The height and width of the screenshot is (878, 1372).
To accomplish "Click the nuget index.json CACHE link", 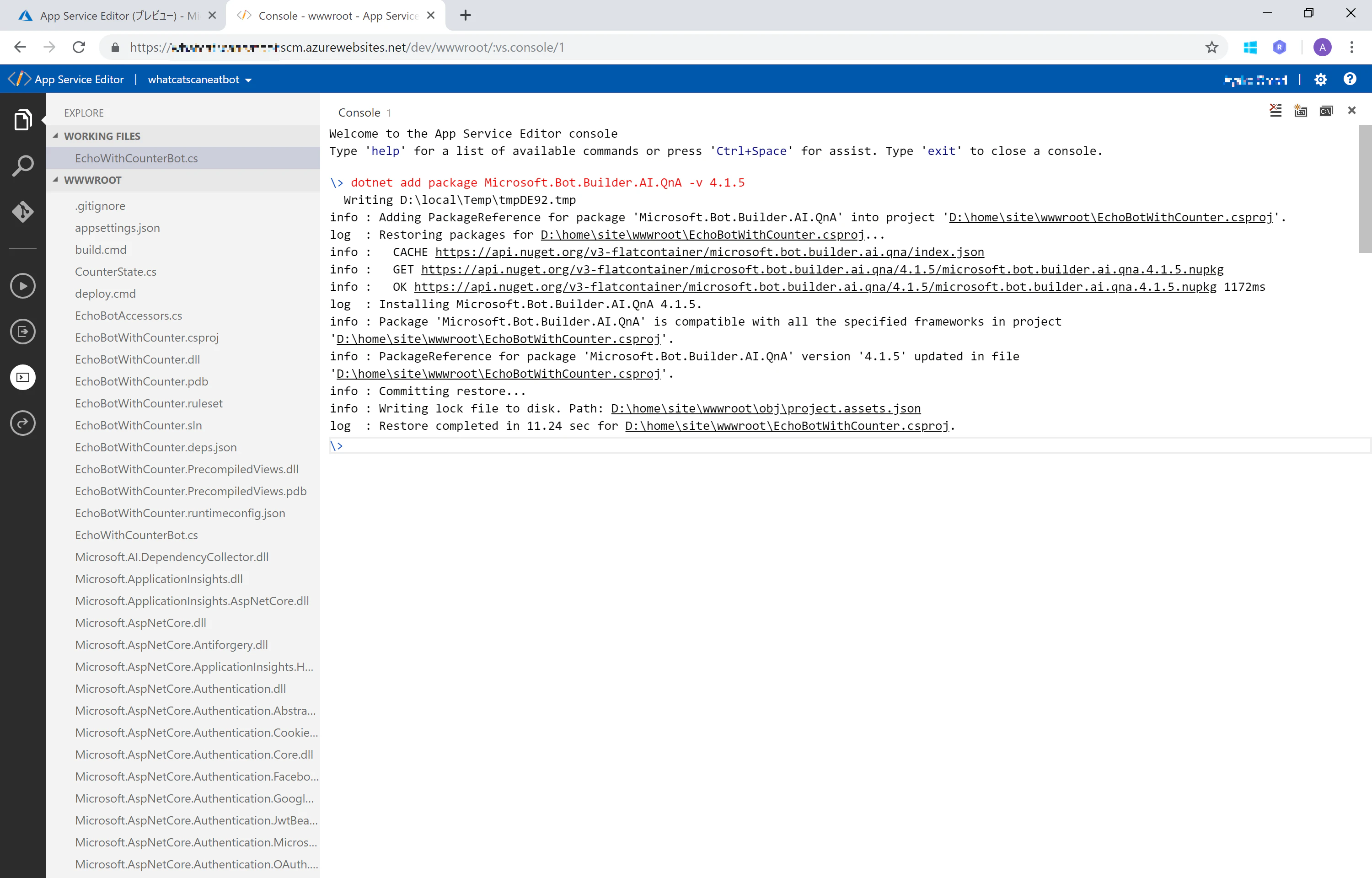I will tap(710, 252).
